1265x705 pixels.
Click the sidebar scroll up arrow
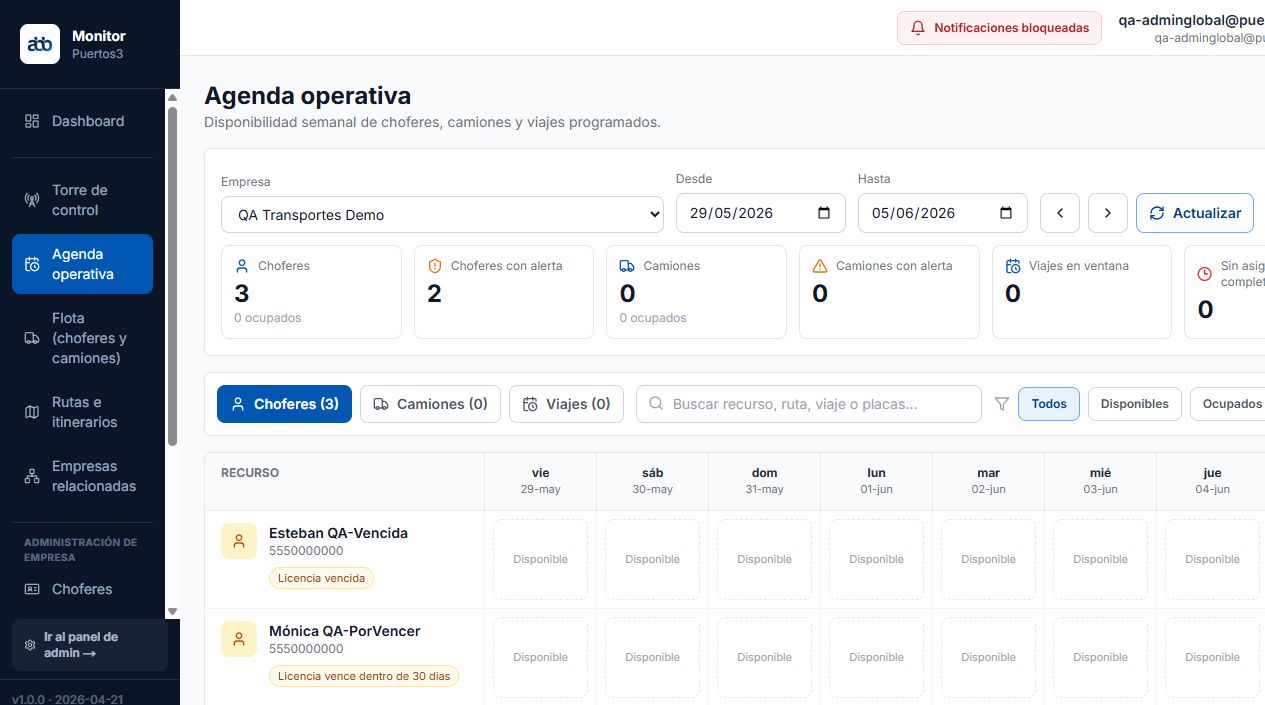172,98
